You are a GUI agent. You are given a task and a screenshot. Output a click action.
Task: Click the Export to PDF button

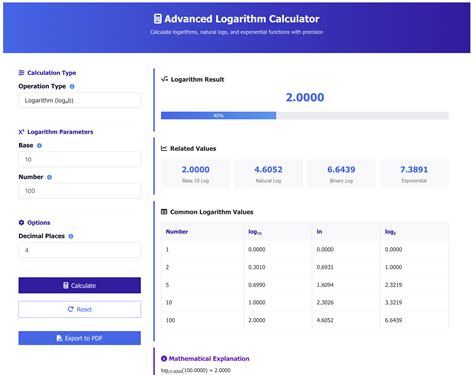80,338
